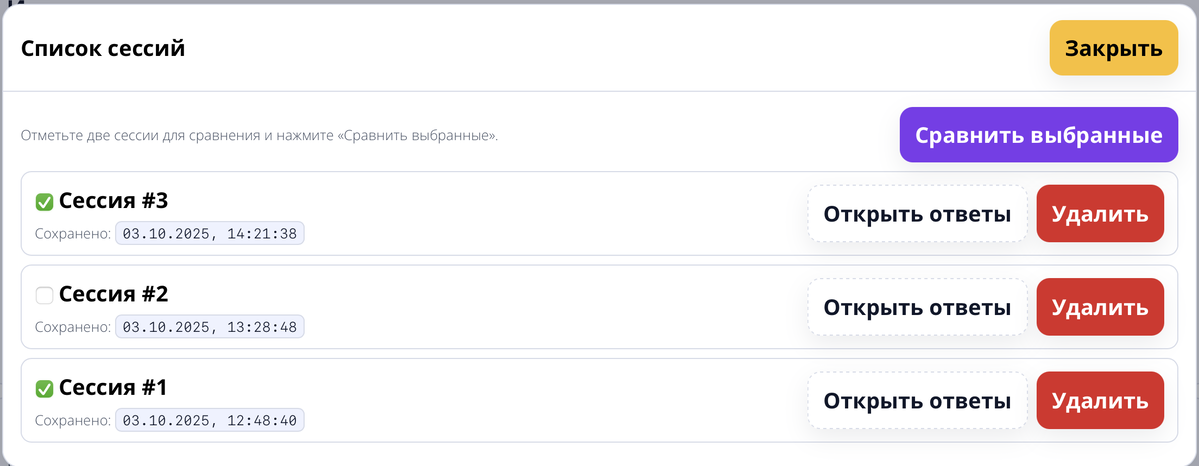Image resolution: width=1199 pixels, height=466 pixels.
Task: Open answers for Сессия #3
Action: coord(917,214)
